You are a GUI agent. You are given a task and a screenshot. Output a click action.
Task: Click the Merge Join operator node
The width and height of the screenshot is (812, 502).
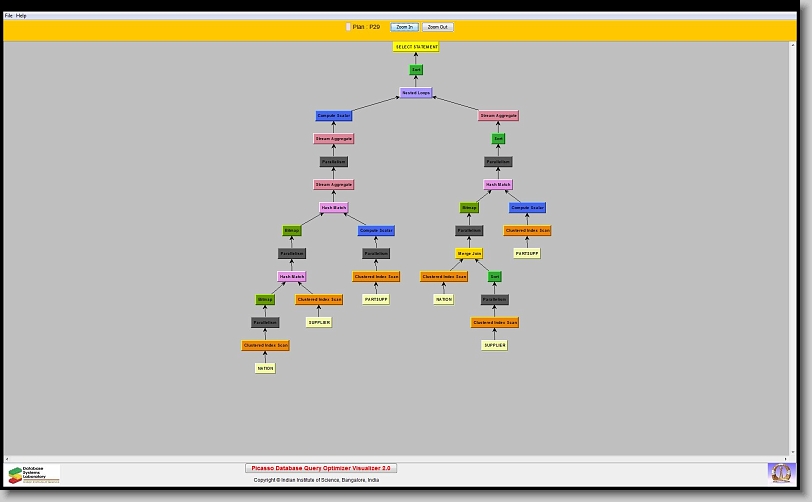[x=469, y=254]
